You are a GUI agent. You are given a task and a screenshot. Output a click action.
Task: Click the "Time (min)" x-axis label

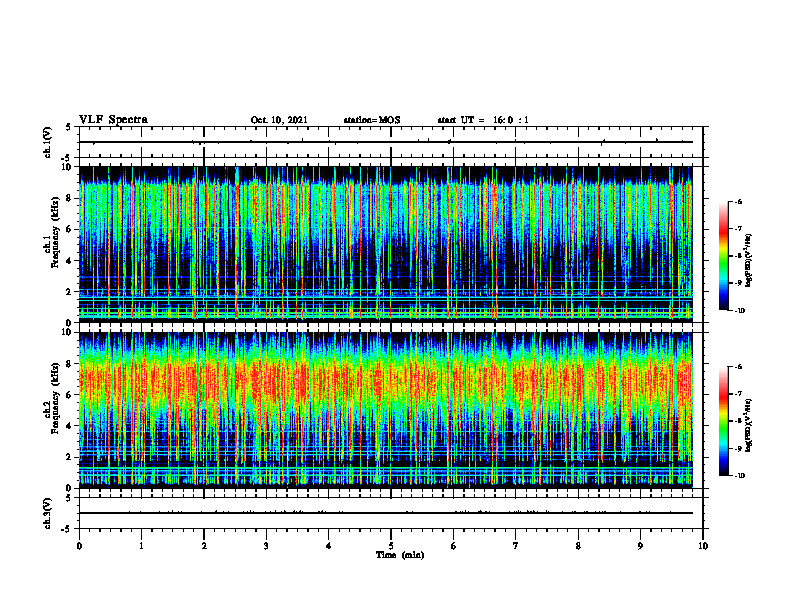tap(400, 555)
